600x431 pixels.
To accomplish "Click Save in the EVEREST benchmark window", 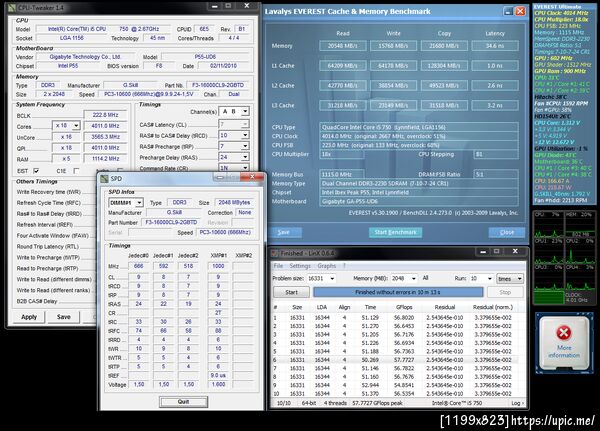I will (284, 232).
